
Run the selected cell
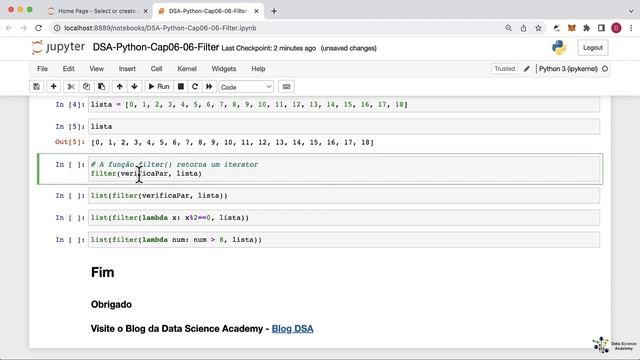pyautogui.click(x=159, y=87)
